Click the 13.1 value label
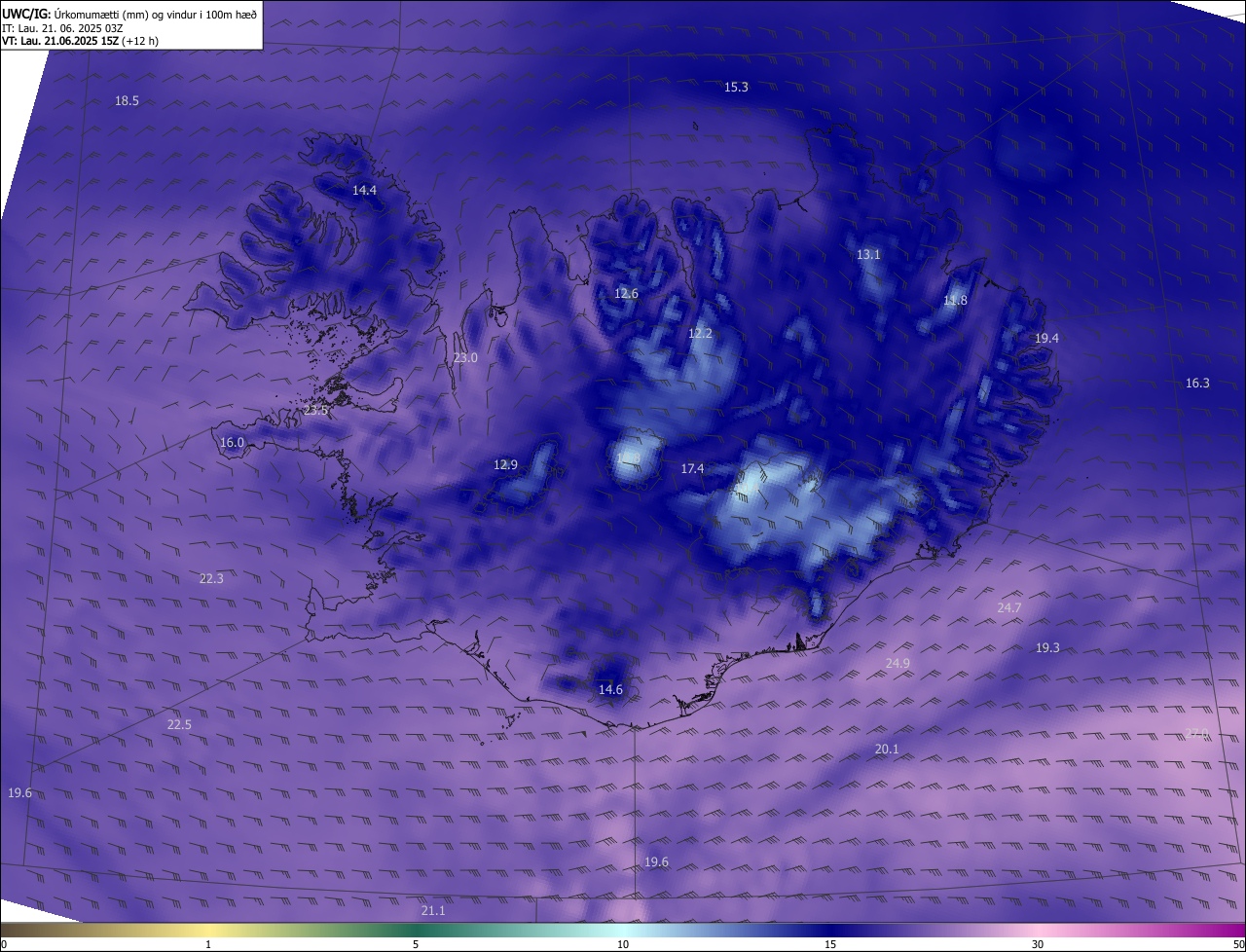Screen dimensions: 1246x952 tap(868, 254)
